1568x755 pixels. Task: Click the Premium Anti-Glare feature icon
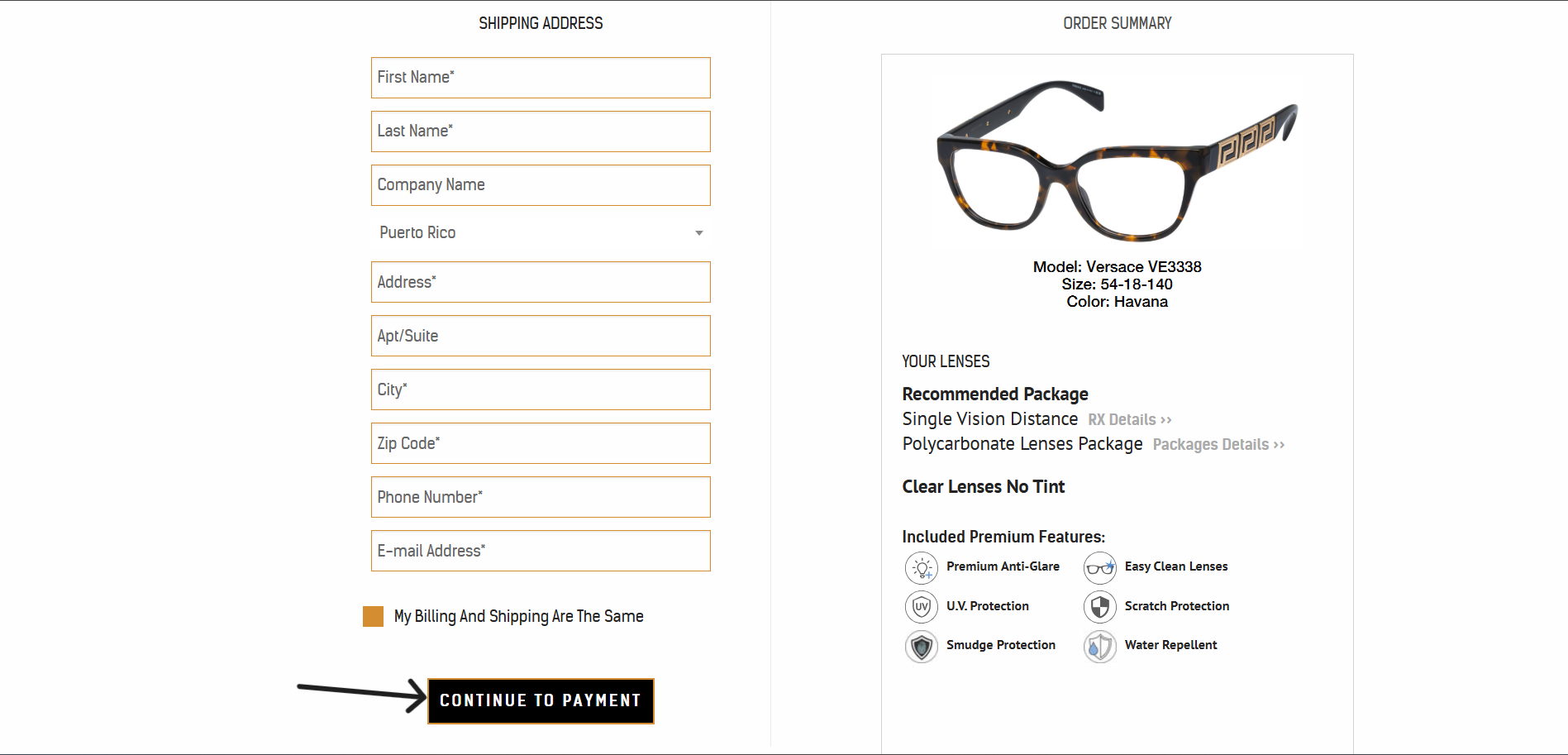[x=921, y=568]
